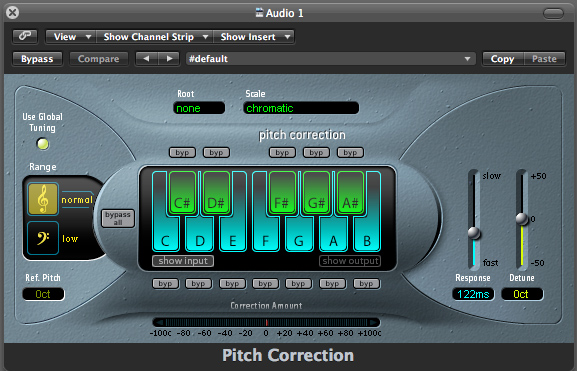Toggle the C# black key
This screenshot has width=577, height=371.
point(182,193)
